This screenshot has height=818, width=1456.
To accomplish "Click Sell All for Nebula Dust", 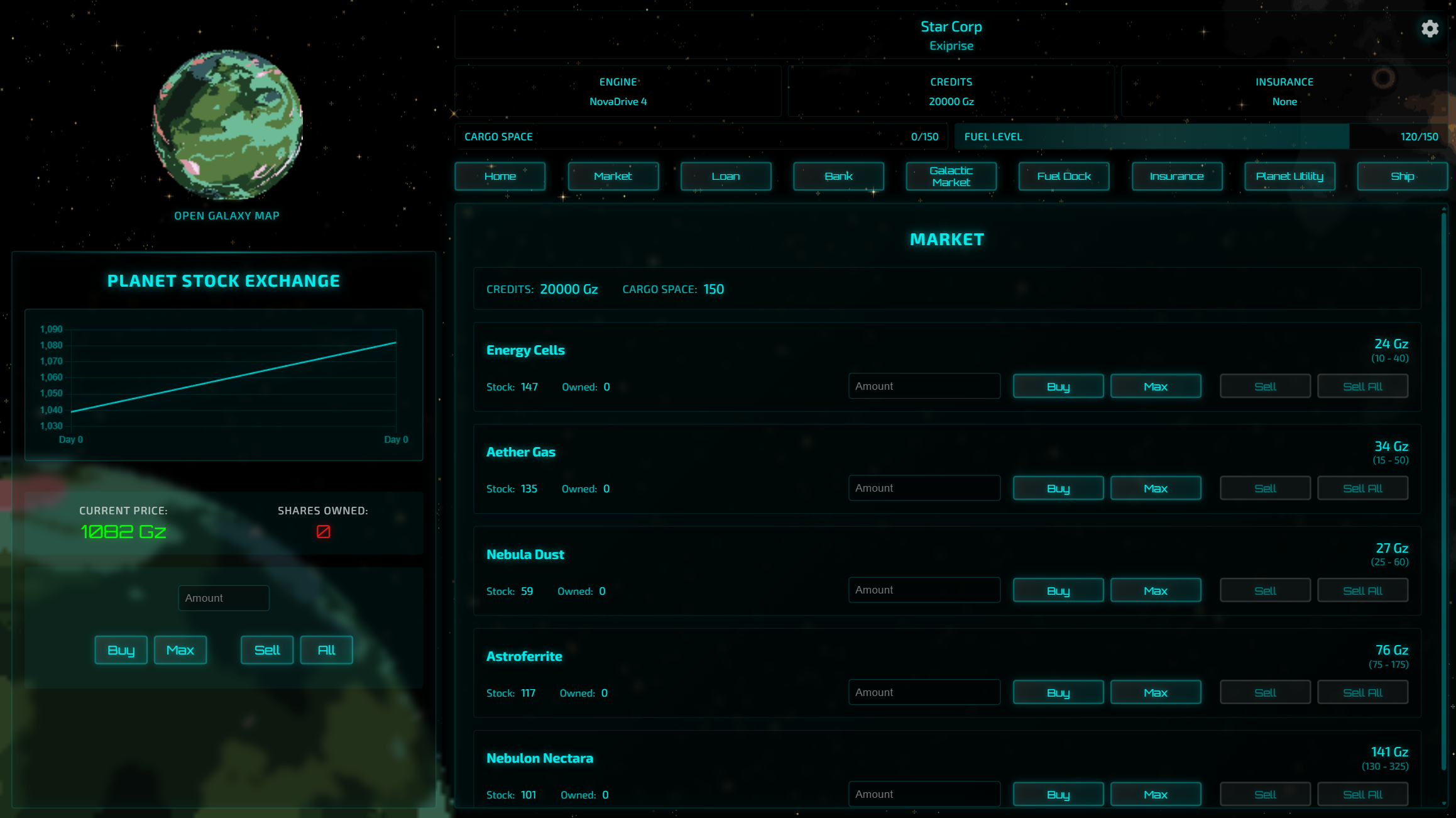I will click(x=1362, y=591).
